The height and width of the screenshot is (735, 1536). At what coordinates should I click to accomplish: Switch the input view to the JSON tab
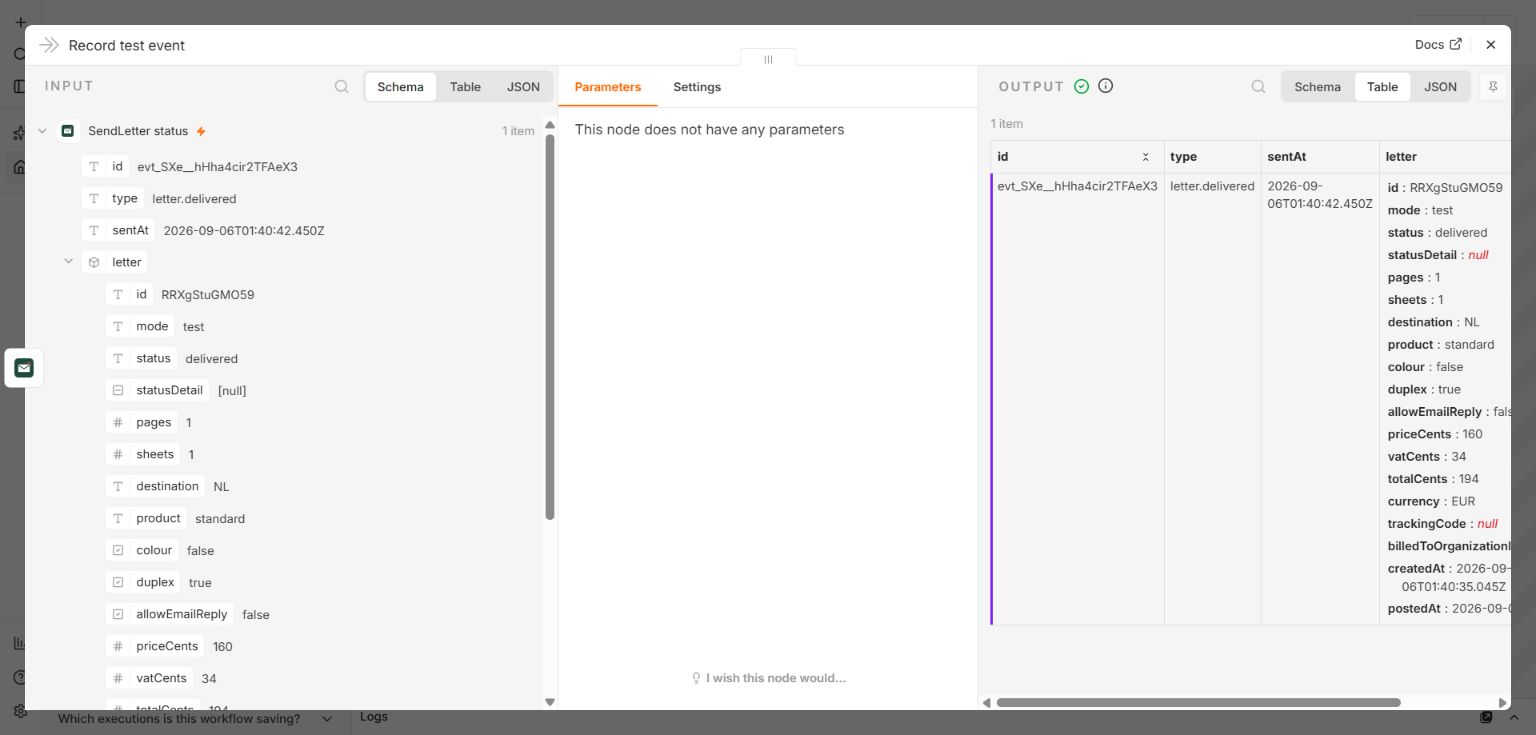[523, 87]
